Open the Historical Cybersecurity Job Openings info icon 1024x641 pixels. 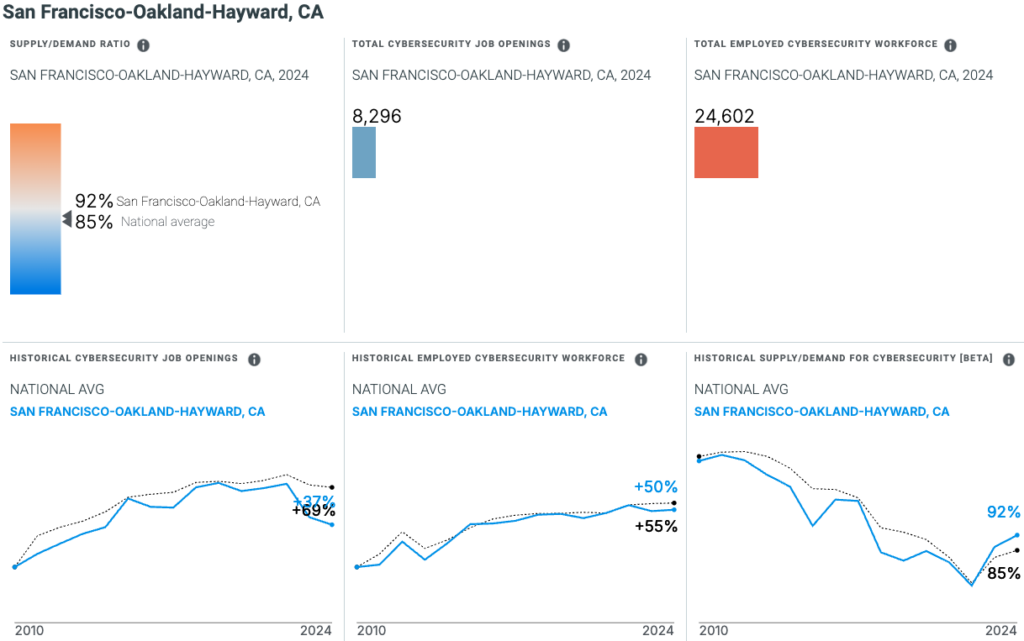(254, 358)
